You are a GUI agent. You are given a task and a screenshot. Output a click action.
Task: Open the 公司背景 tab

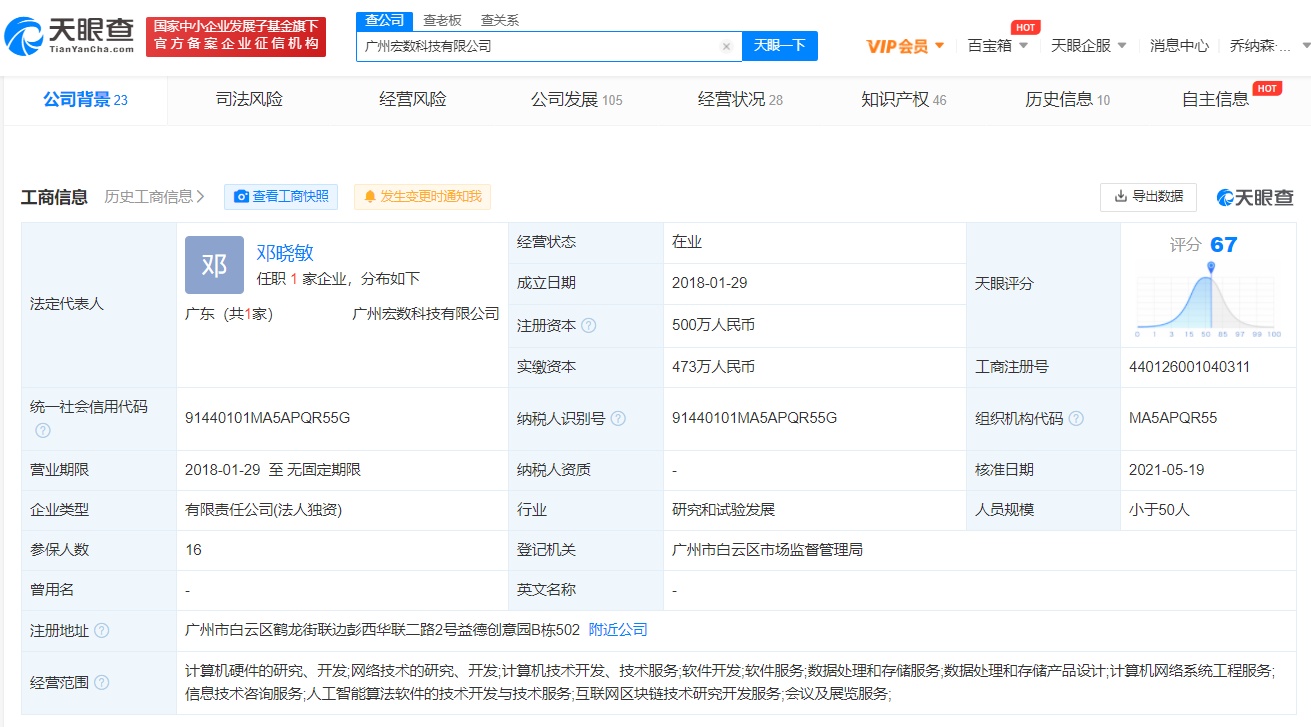click(x=85, y=99)
